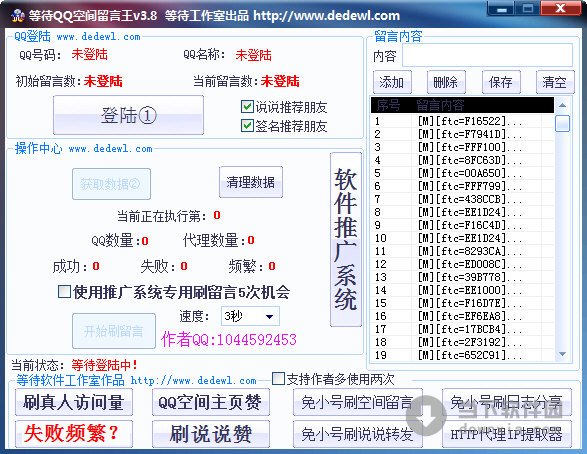
Task: Click the 添加 button
Action: tap(392, 82)
